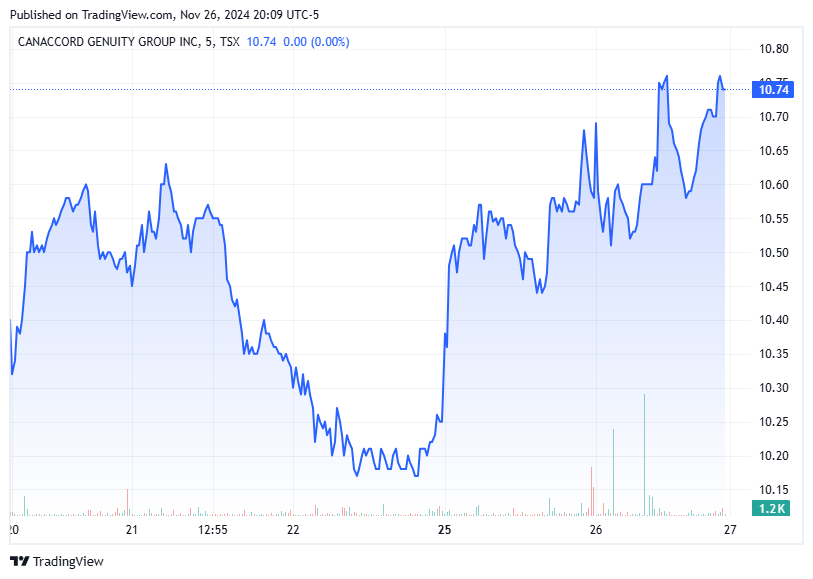Click the 10.40 price axis label

coord(773,320)
